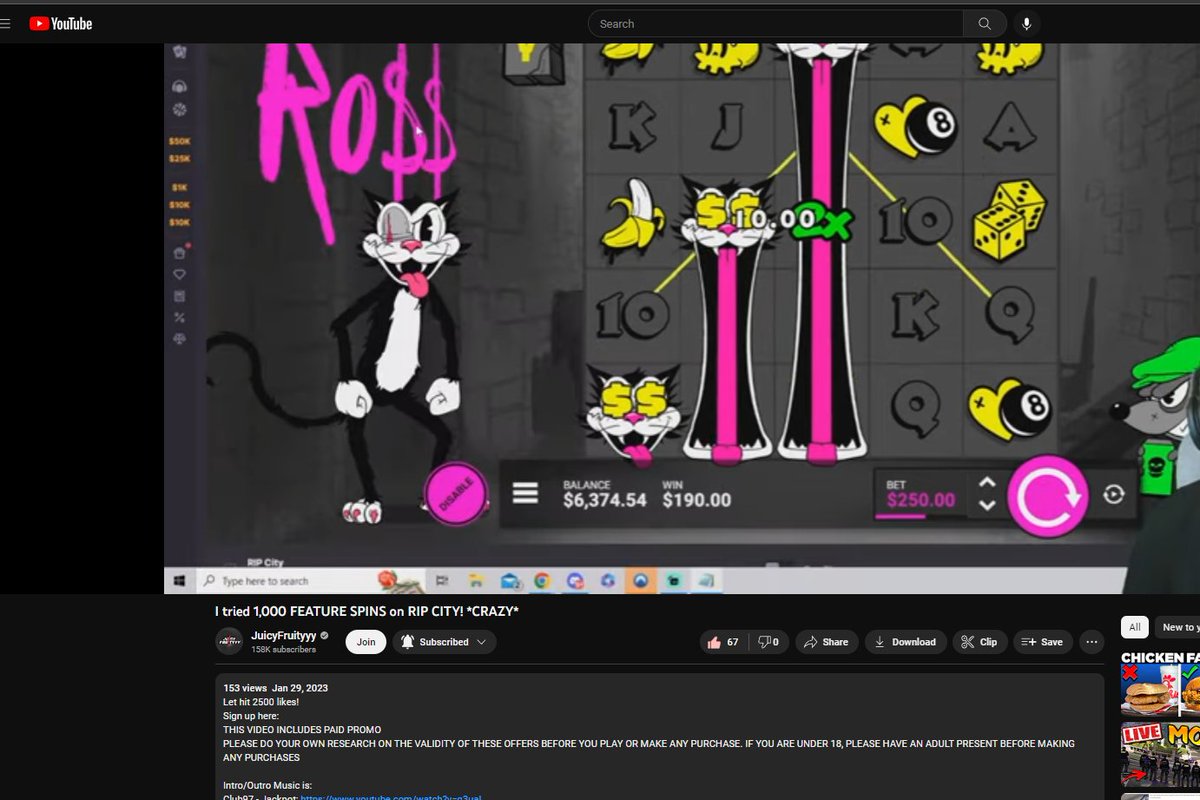
Task: Open the JuicyFruityyy channel name link
Action: click(284, 636)
